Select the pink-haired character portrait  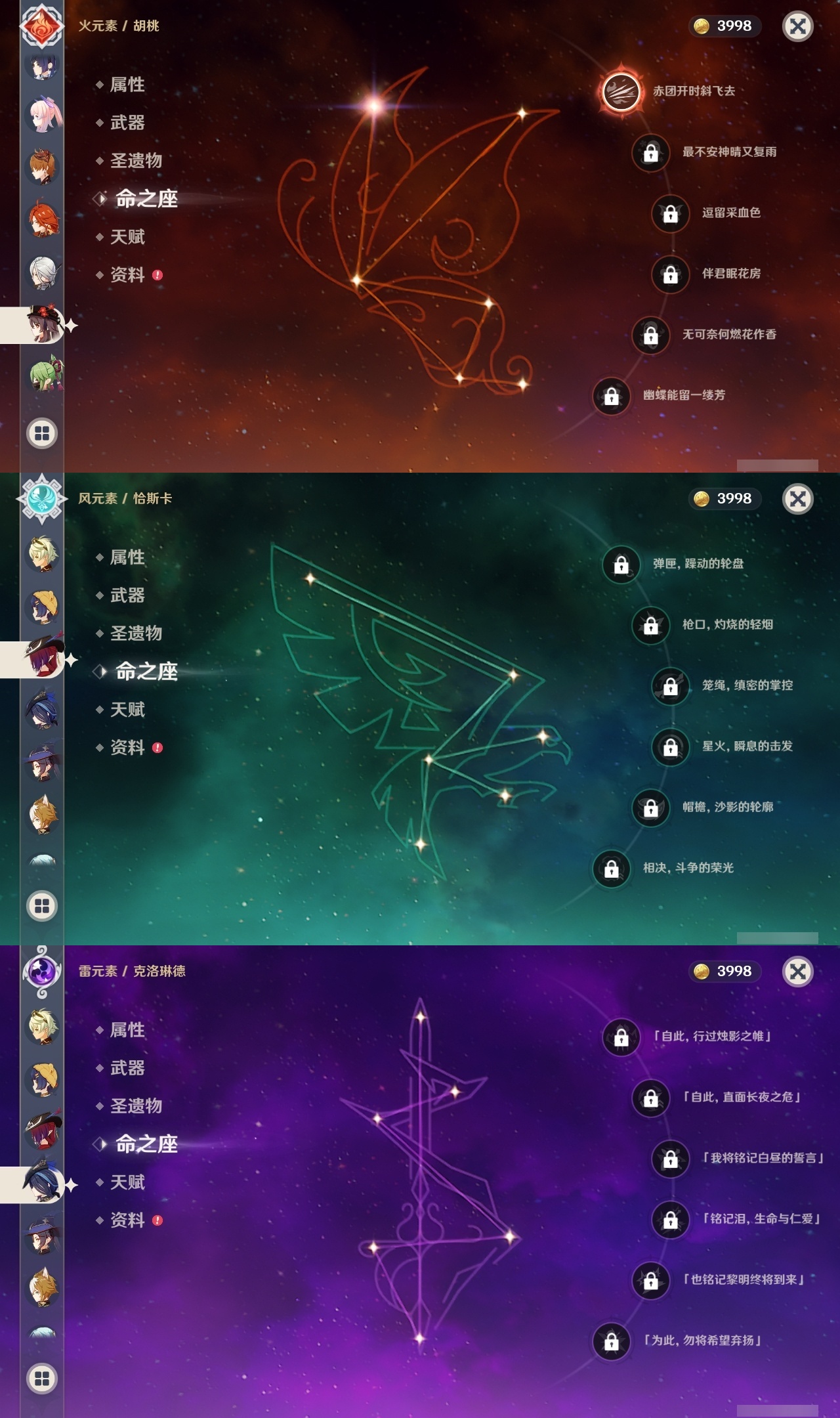coord(44,114)
